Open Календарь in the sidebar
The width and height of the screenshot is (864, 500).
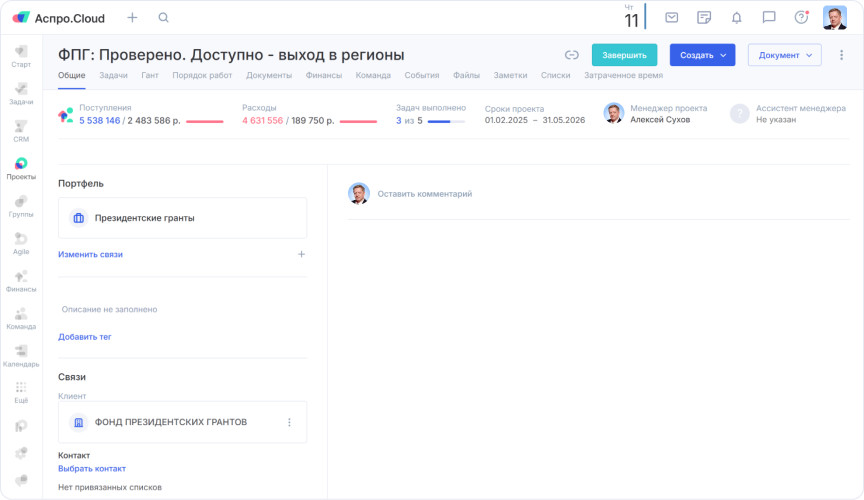coord(21,356)
